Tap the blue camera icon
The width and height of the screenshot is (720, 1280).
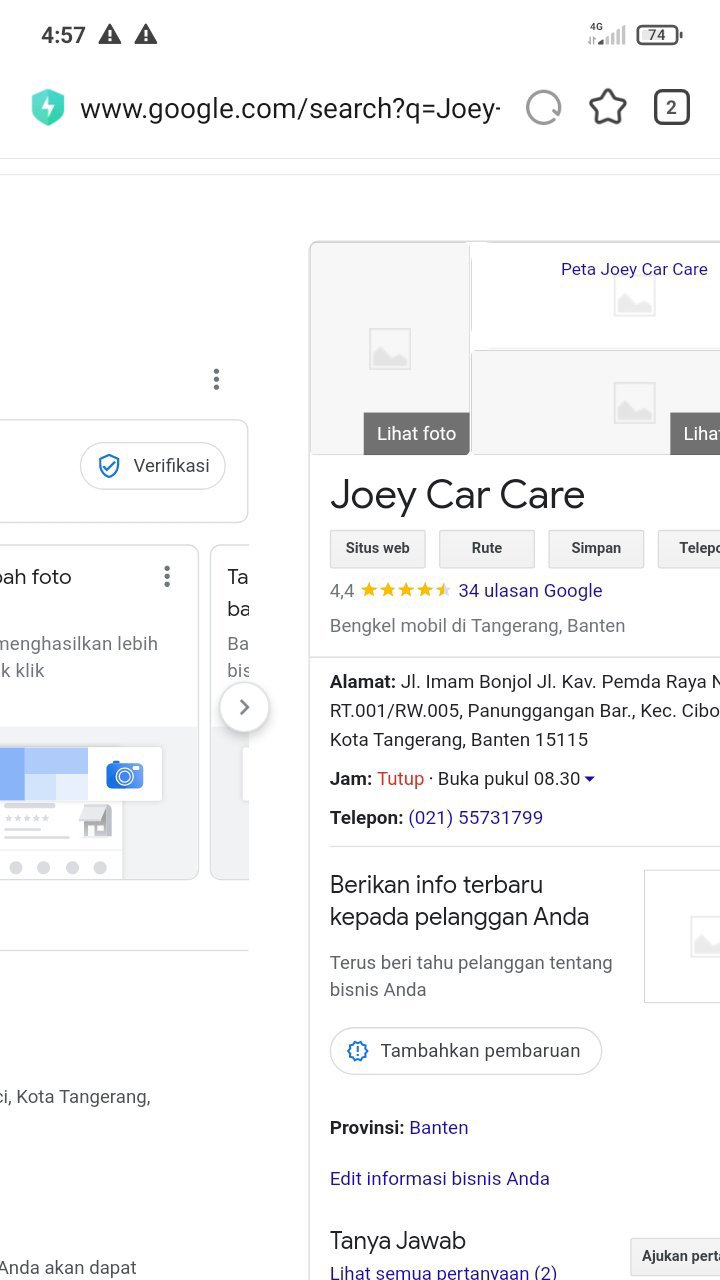click(125, 774)
